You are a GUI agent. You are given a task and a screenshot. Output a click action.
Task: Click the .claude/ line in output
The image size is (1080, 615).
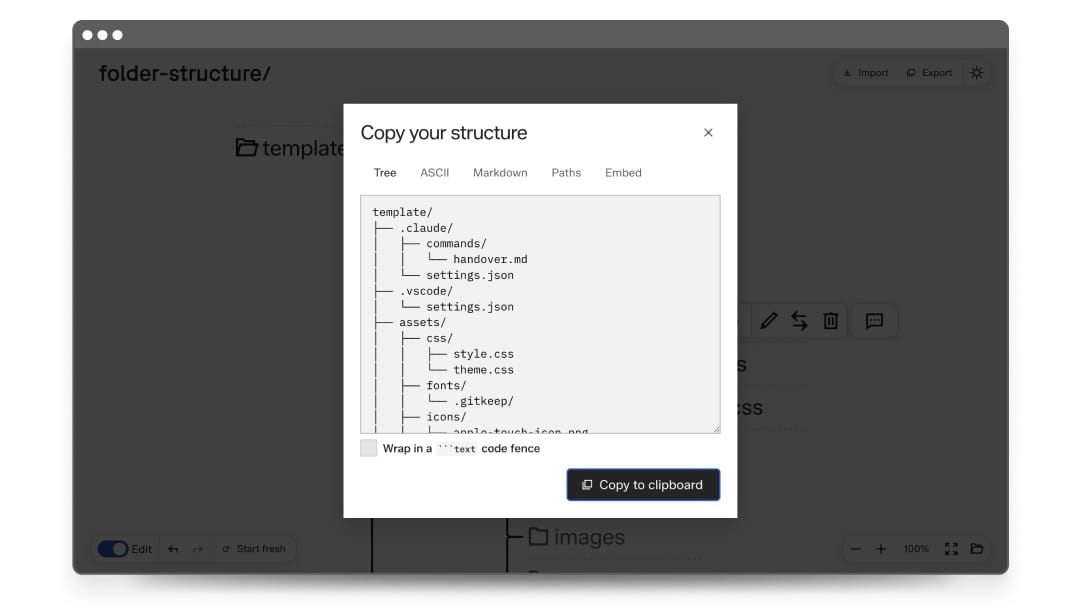[x=426, y=228]
